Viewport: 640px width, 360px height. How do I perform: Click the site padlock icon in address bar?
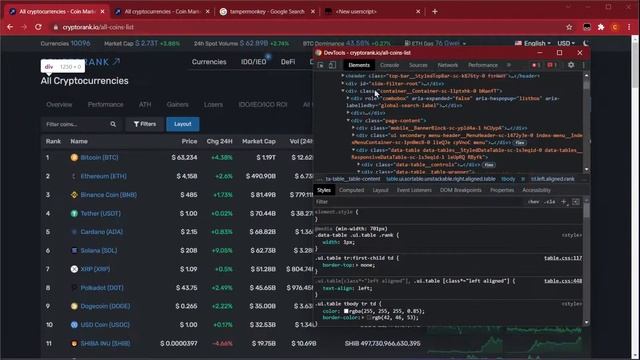pyautogui.click(x=56, y=27)
